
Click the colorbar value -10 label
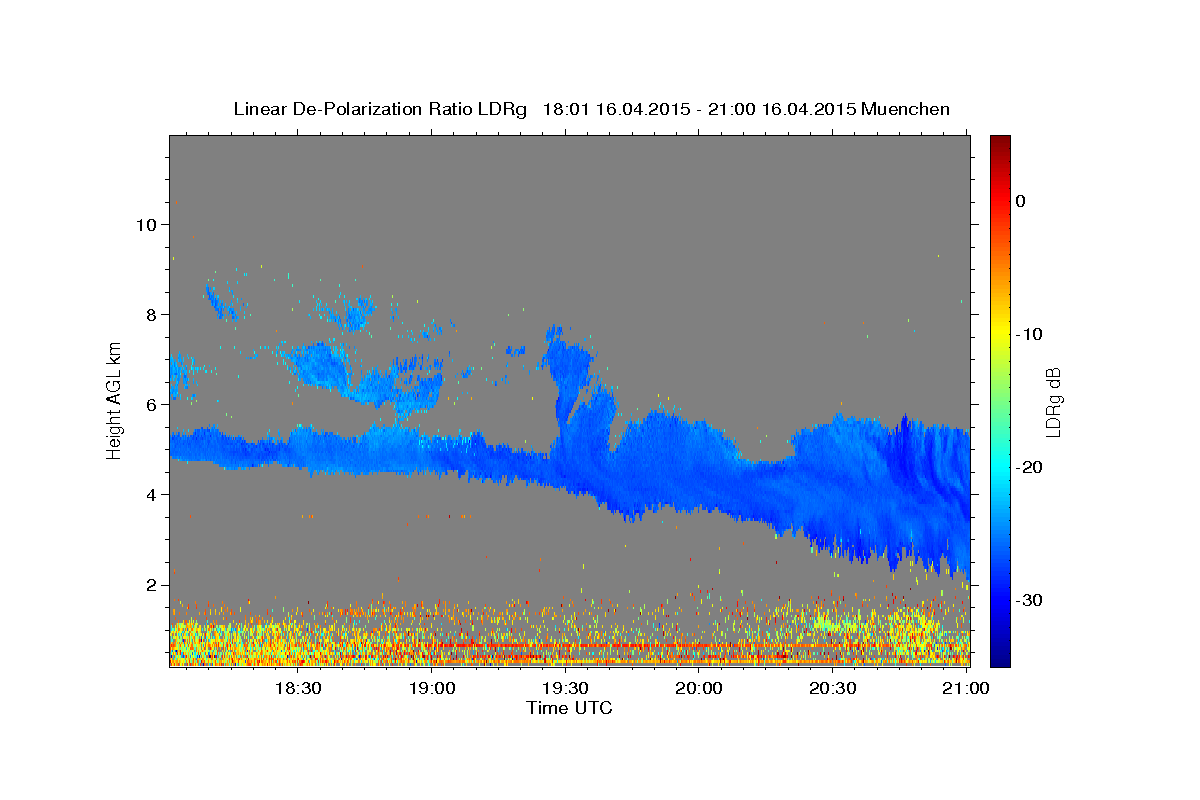(1029, 334)
